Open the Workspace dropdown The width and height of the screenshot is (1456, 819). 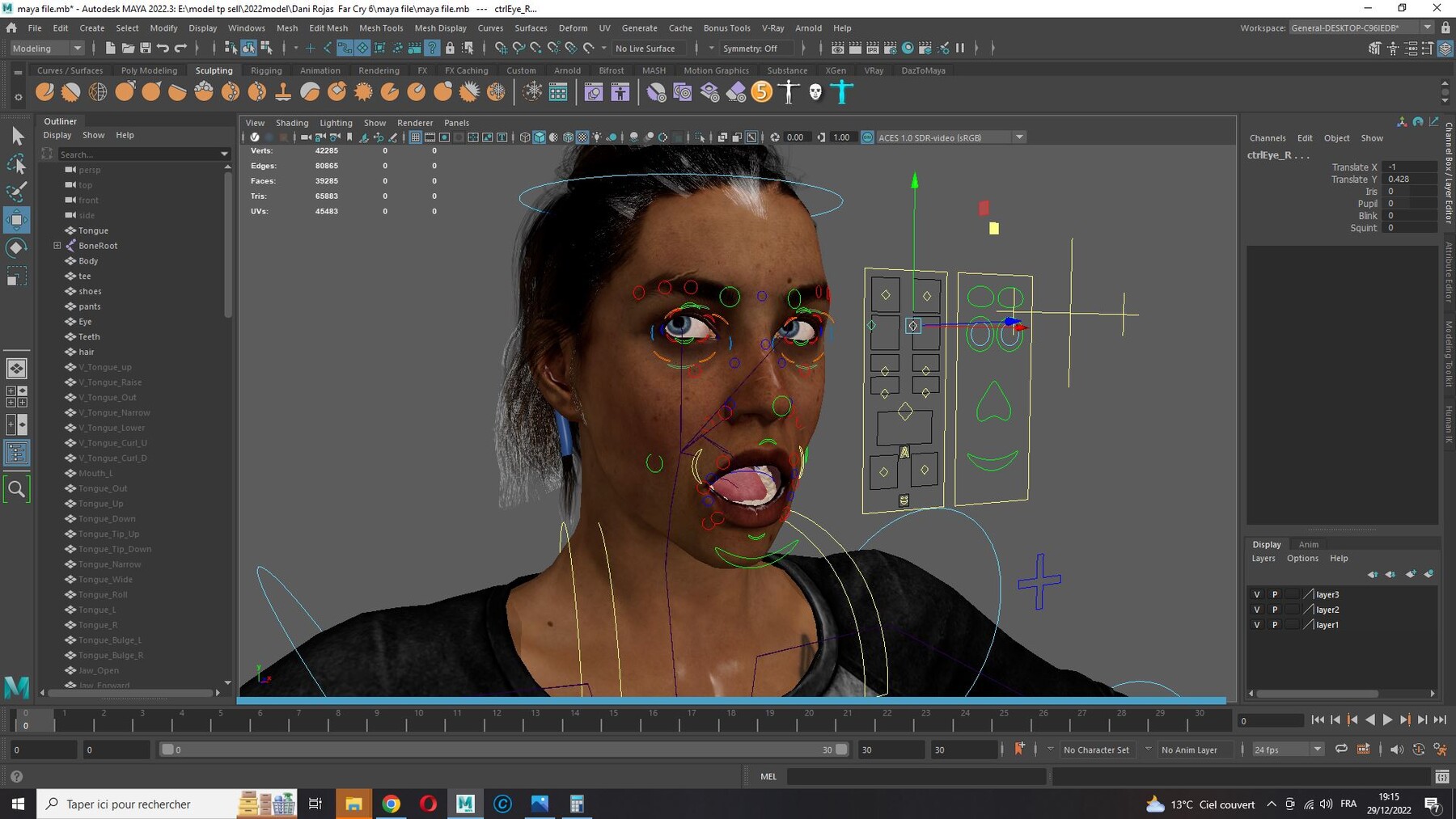click(x=1361, y=27)
